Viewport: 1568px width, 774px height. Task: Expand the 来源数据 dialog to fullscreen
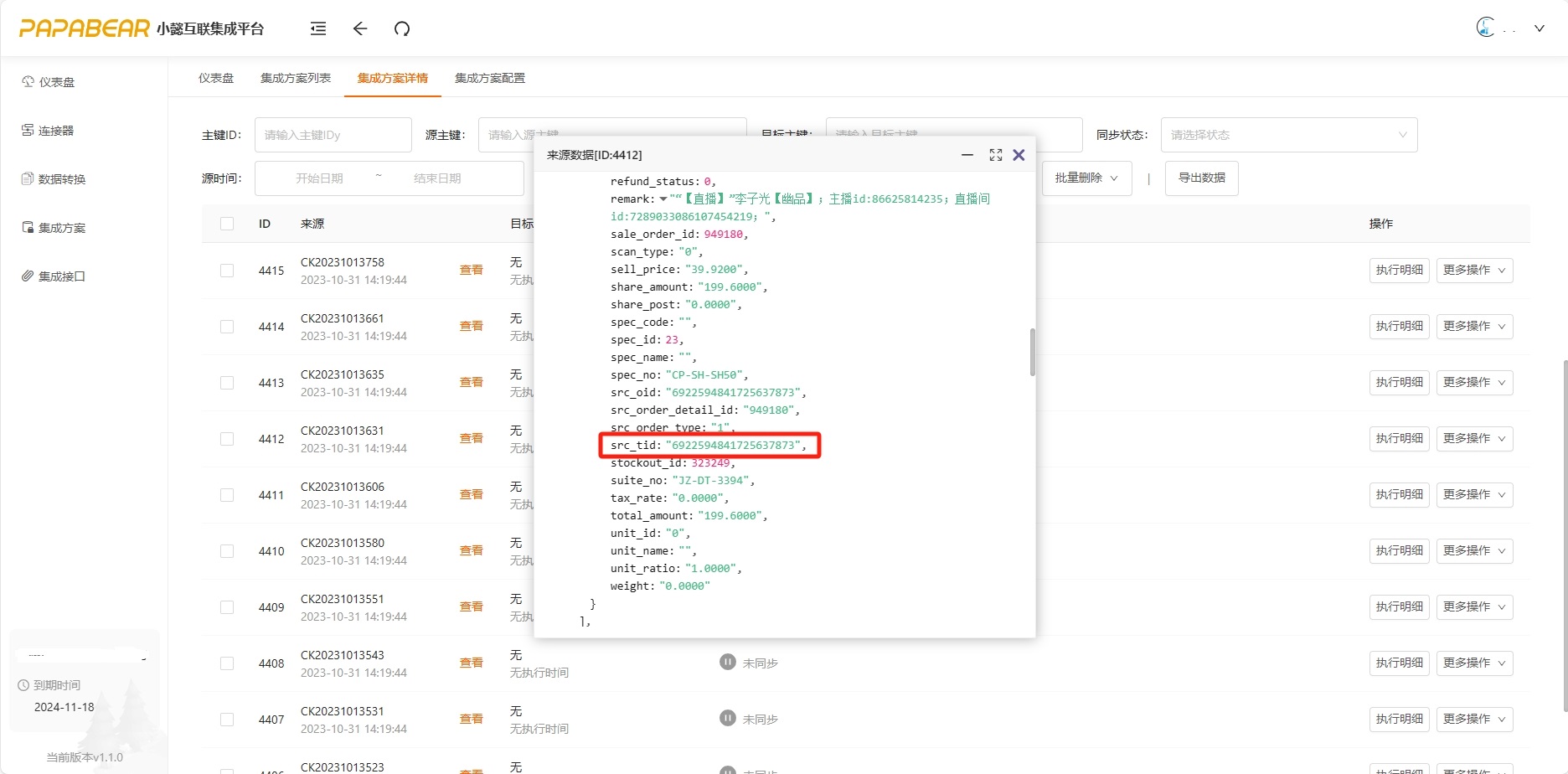tap(995, 155)
